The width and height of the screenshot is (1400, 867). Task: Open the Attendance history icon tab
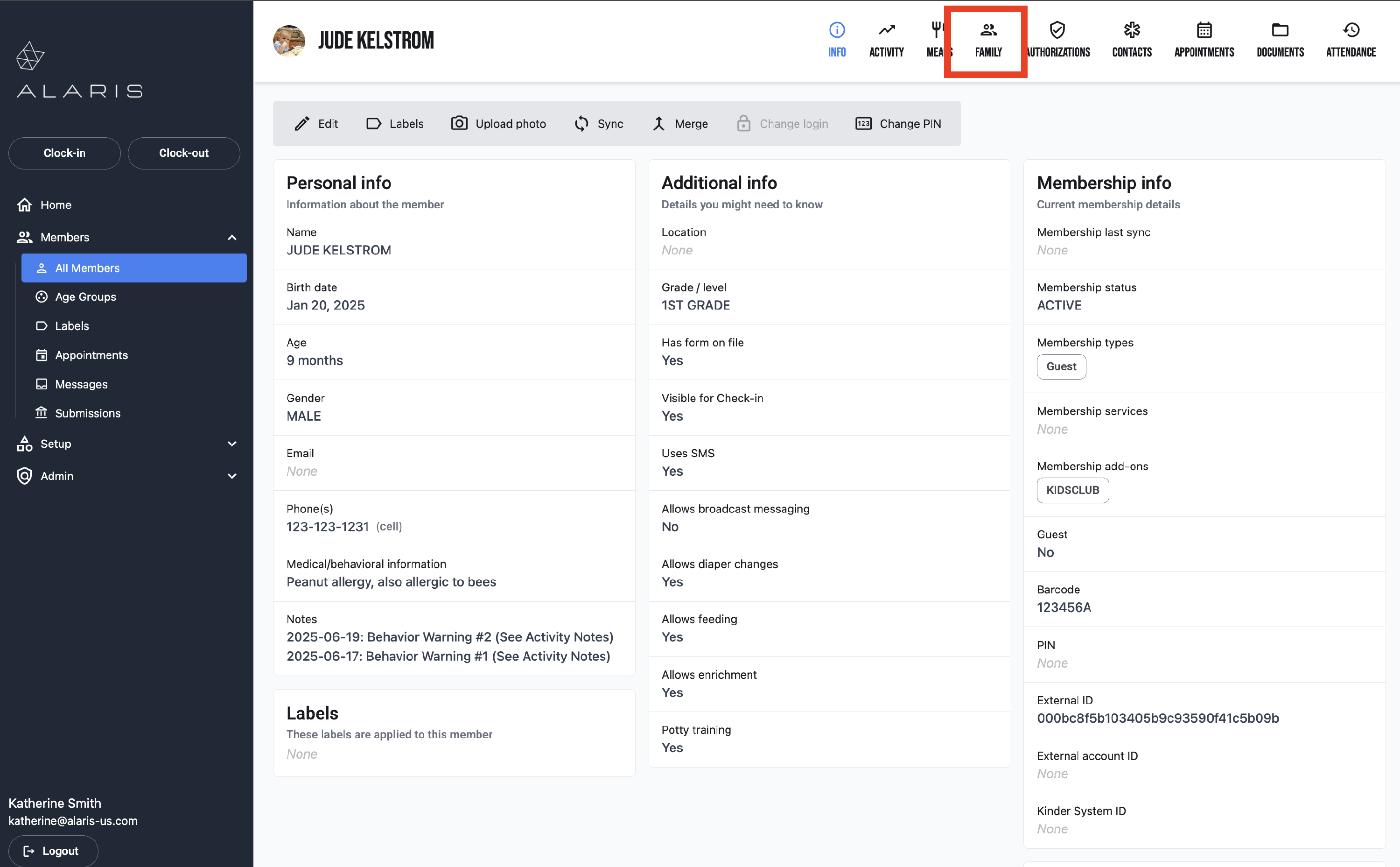tap(1351, 30)
